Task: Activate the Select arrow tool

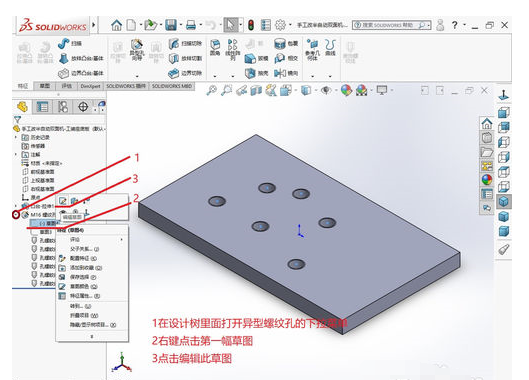Action: [231, 25]
